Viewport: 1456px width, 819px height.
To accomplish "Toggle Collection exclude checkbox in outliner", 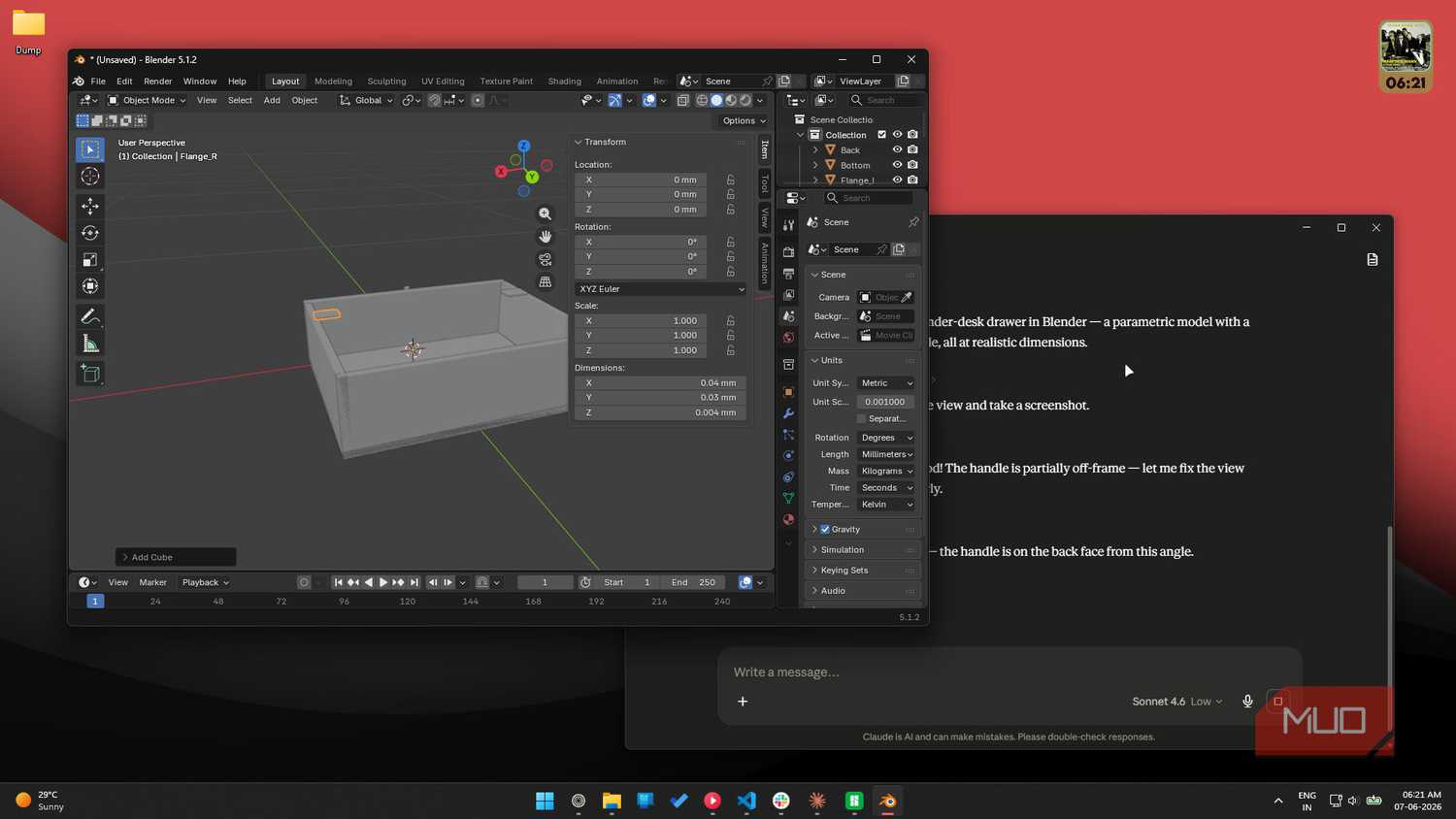I will pos(882,135).
